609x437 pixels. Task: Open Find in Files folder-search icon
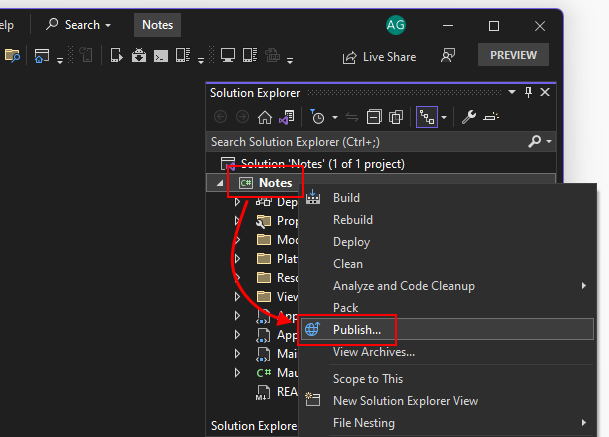[12, 56]
